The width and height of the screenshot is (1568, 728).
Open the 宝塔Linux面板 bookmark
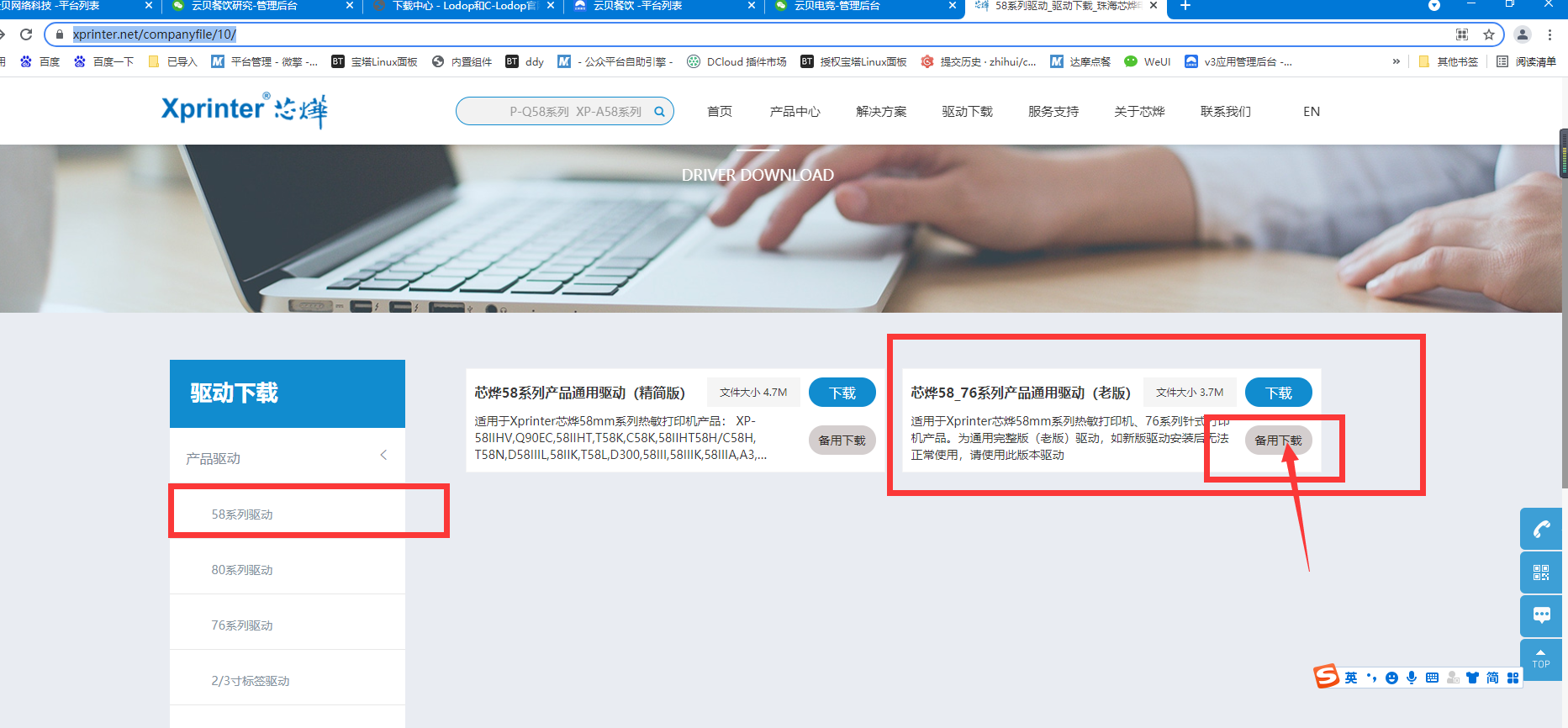374,61
